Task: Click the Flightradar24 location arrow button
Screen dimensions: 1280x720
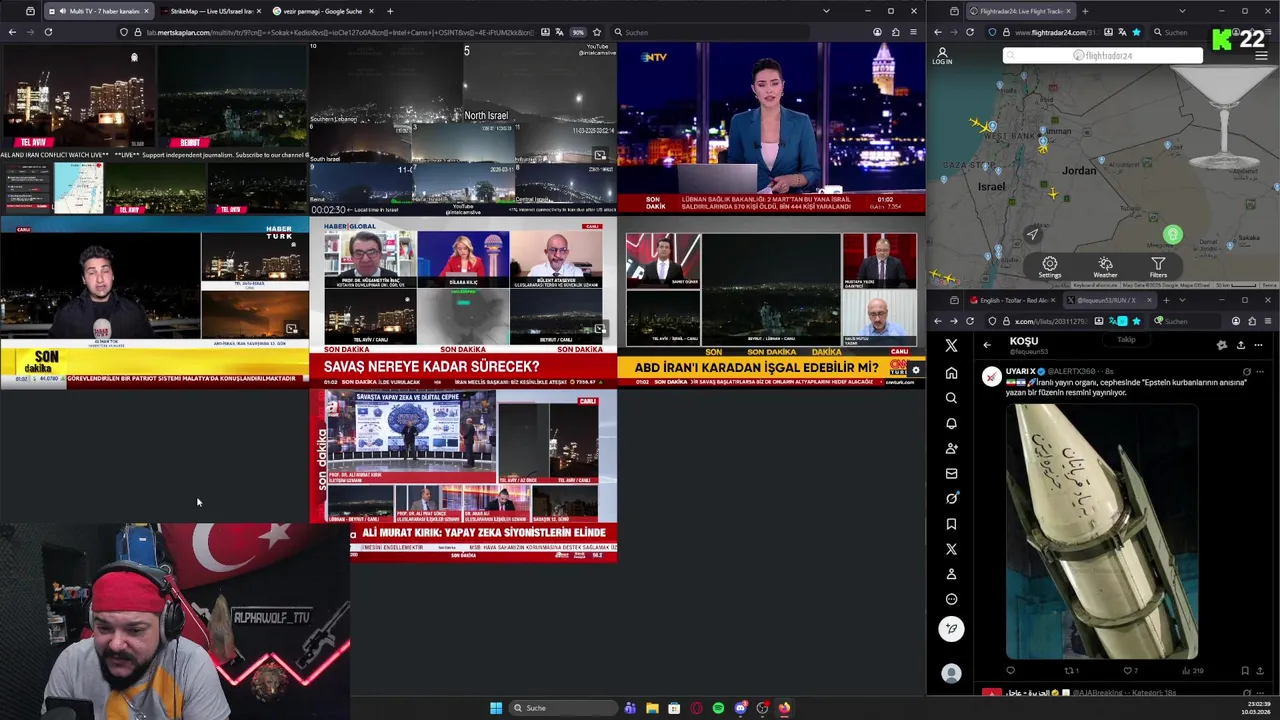Action: (x=1033, y=234)
